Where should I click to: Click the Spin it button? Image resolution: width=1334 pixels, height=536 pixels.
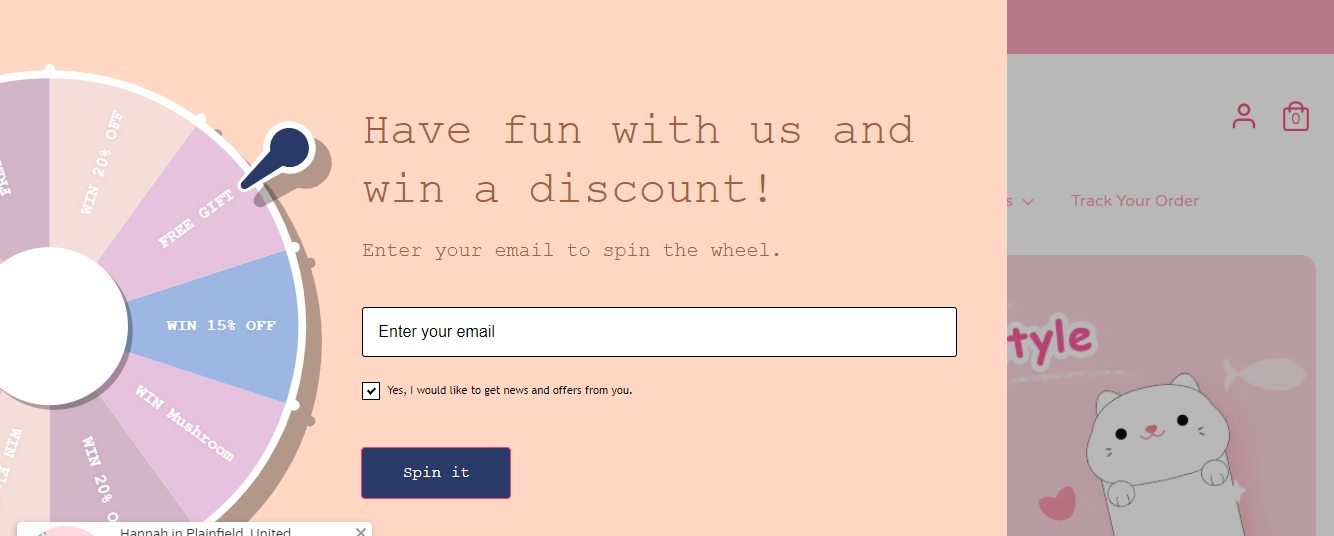pos(436,473)
